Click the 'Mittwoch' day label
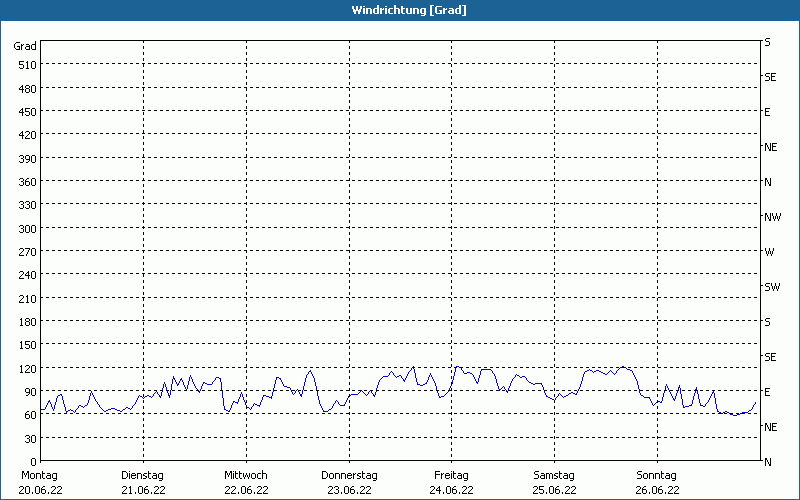800x500 pixels. tap(245, 476)
